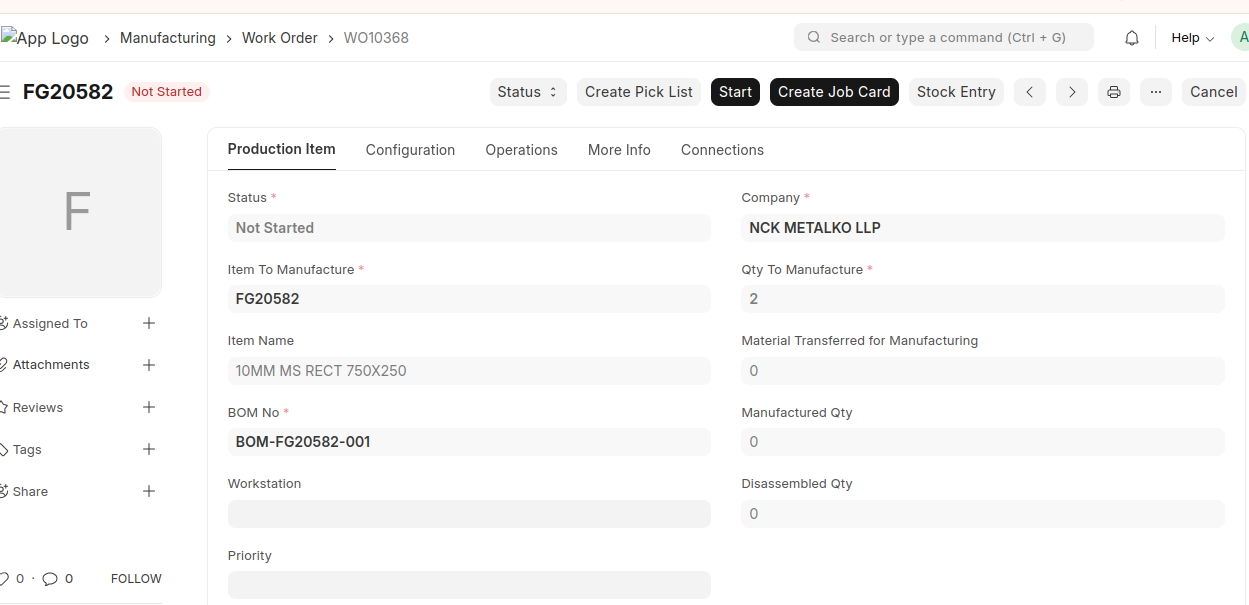Navigate to Manufacturing breadcrumb link

168,38
